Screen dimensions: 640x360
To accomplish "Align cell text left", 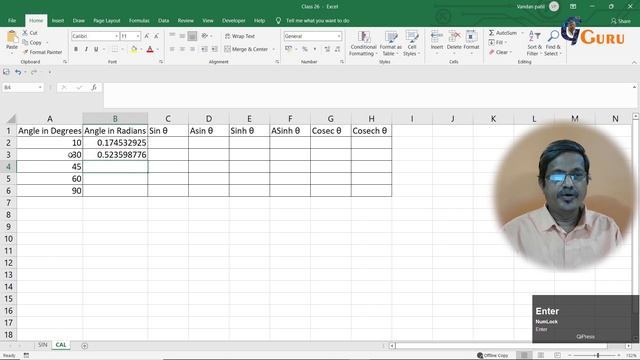I will coord(172,49).
